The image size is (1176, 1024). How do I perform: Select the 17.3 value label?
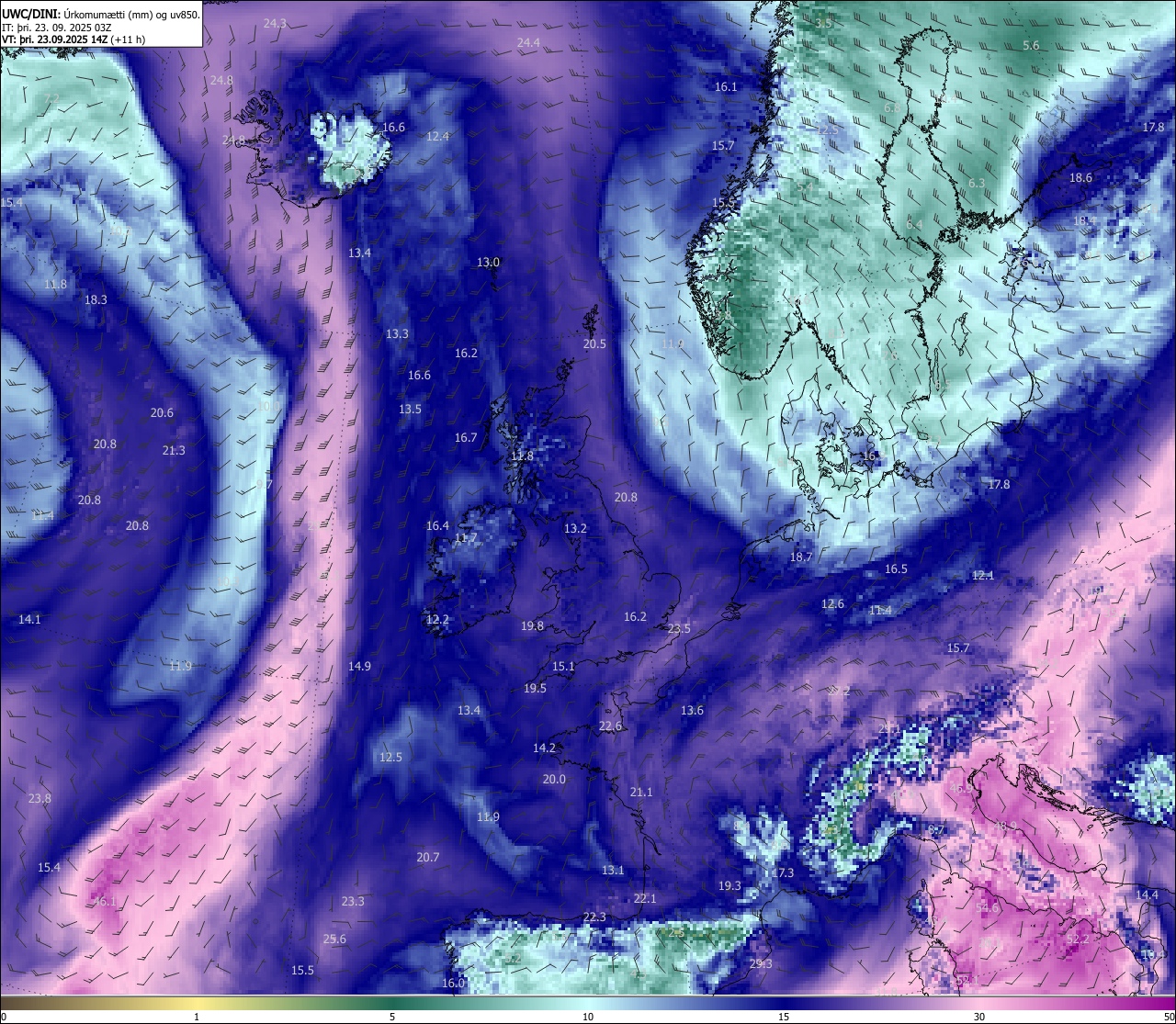point(783,872)
